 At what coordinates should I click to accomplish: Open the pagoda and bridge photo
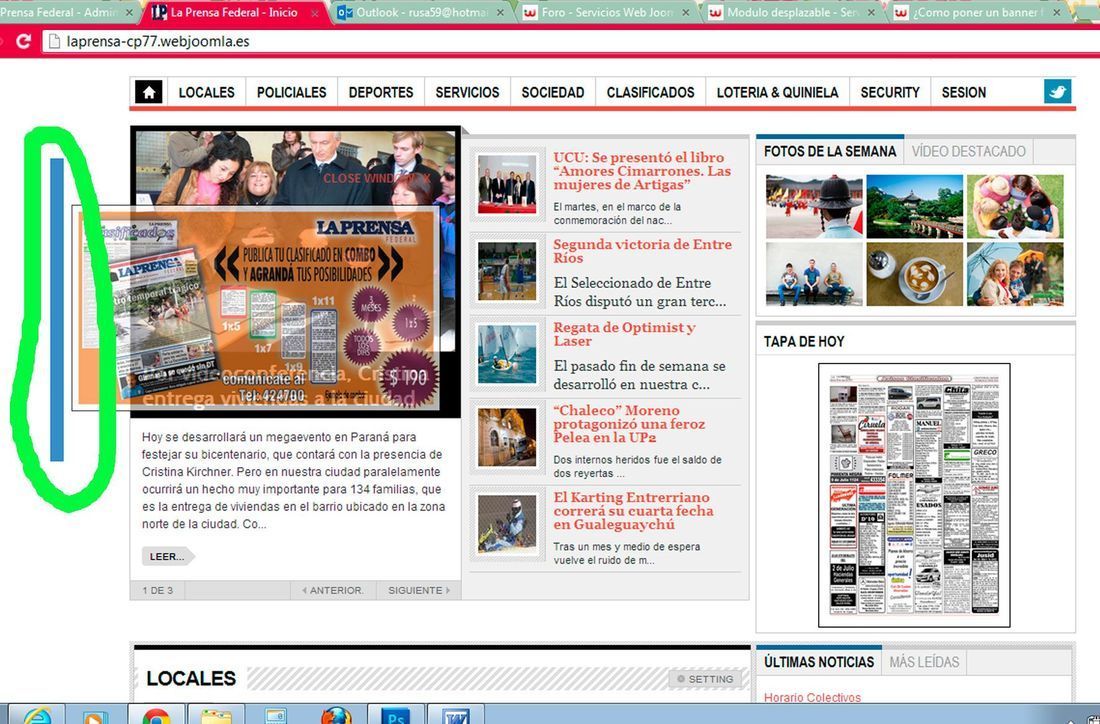pos(915,206)
